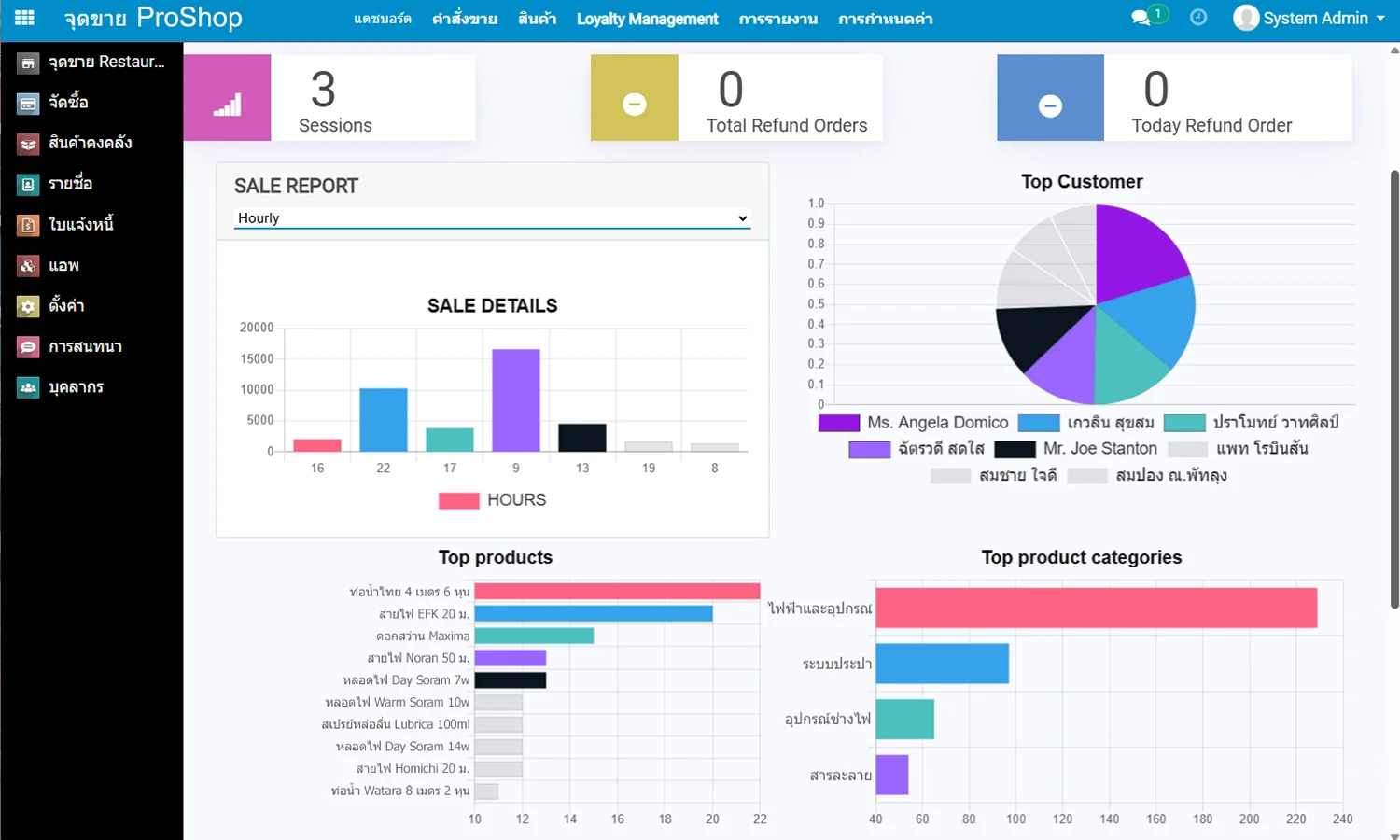Open the Hourly sale report dropdown
The width and height of the screenshot is (1400, 840).
[x=492, y=217]
